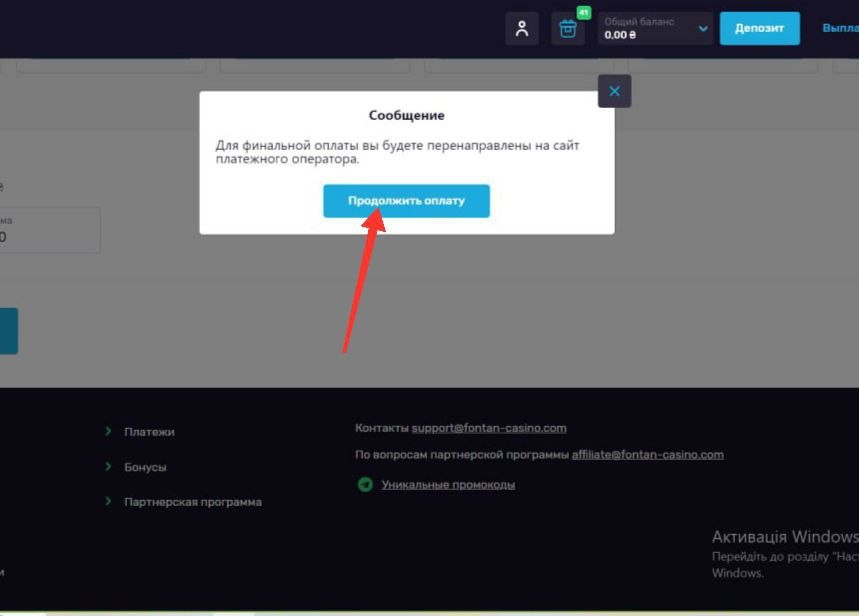The height and width of the screenshot is (616, 859).
Task: Click the green chevron beside Бонусы
Action: click(x=108, y=467)
